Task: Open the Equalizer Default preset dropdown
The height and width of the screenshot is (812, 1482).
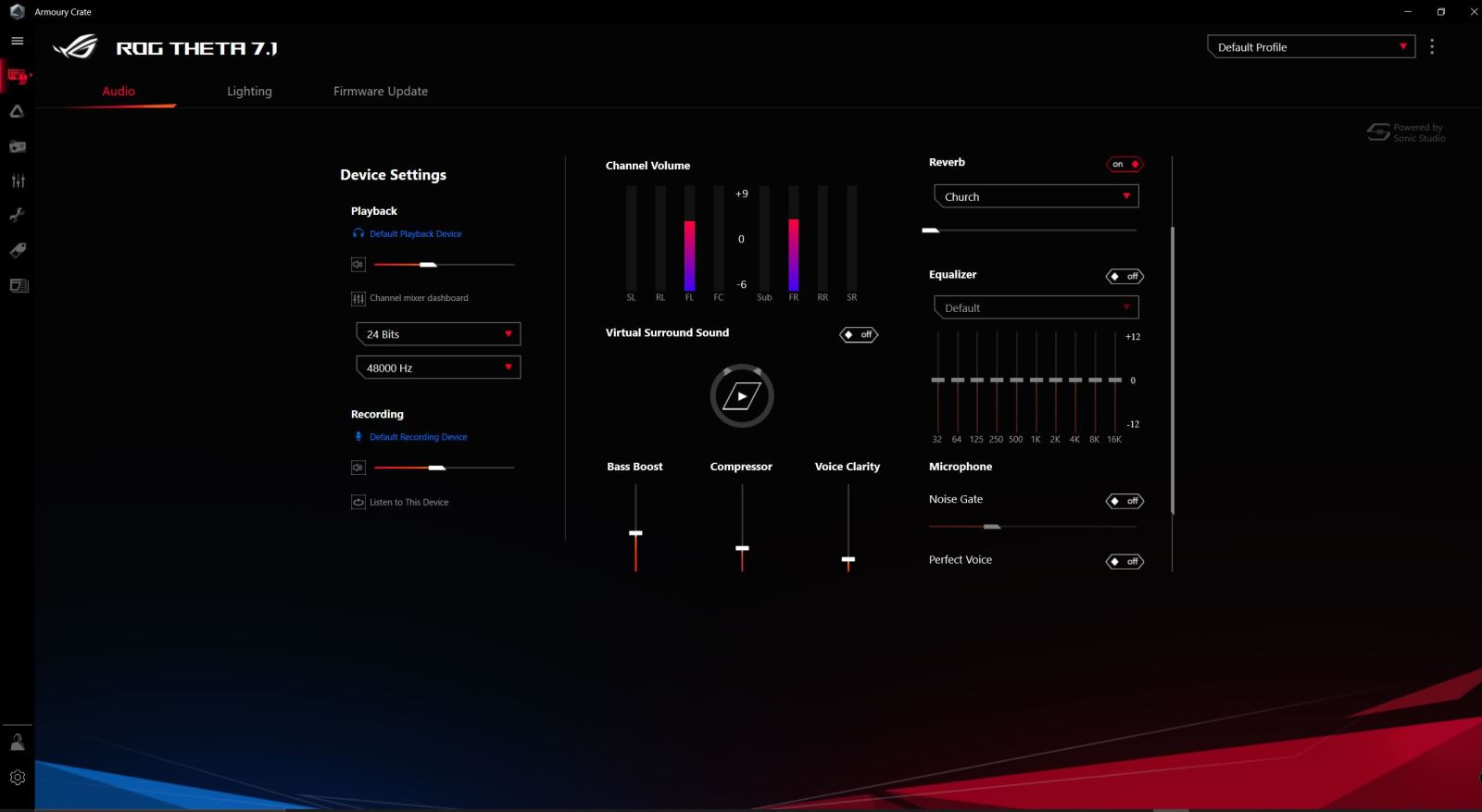Action: (x=1036, y=307)
